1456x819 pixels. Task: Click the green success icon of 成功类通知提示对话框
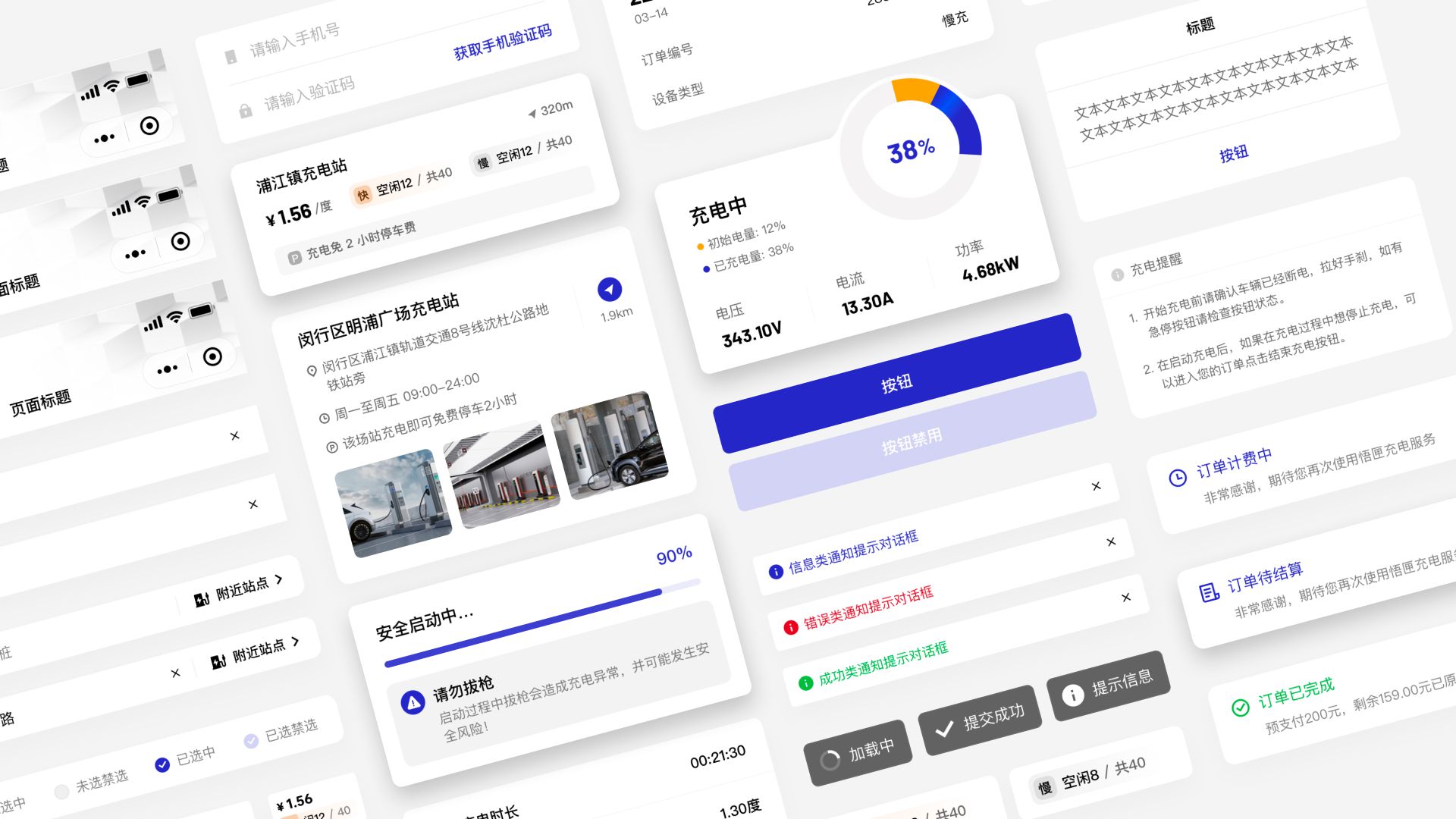(806, 682)
